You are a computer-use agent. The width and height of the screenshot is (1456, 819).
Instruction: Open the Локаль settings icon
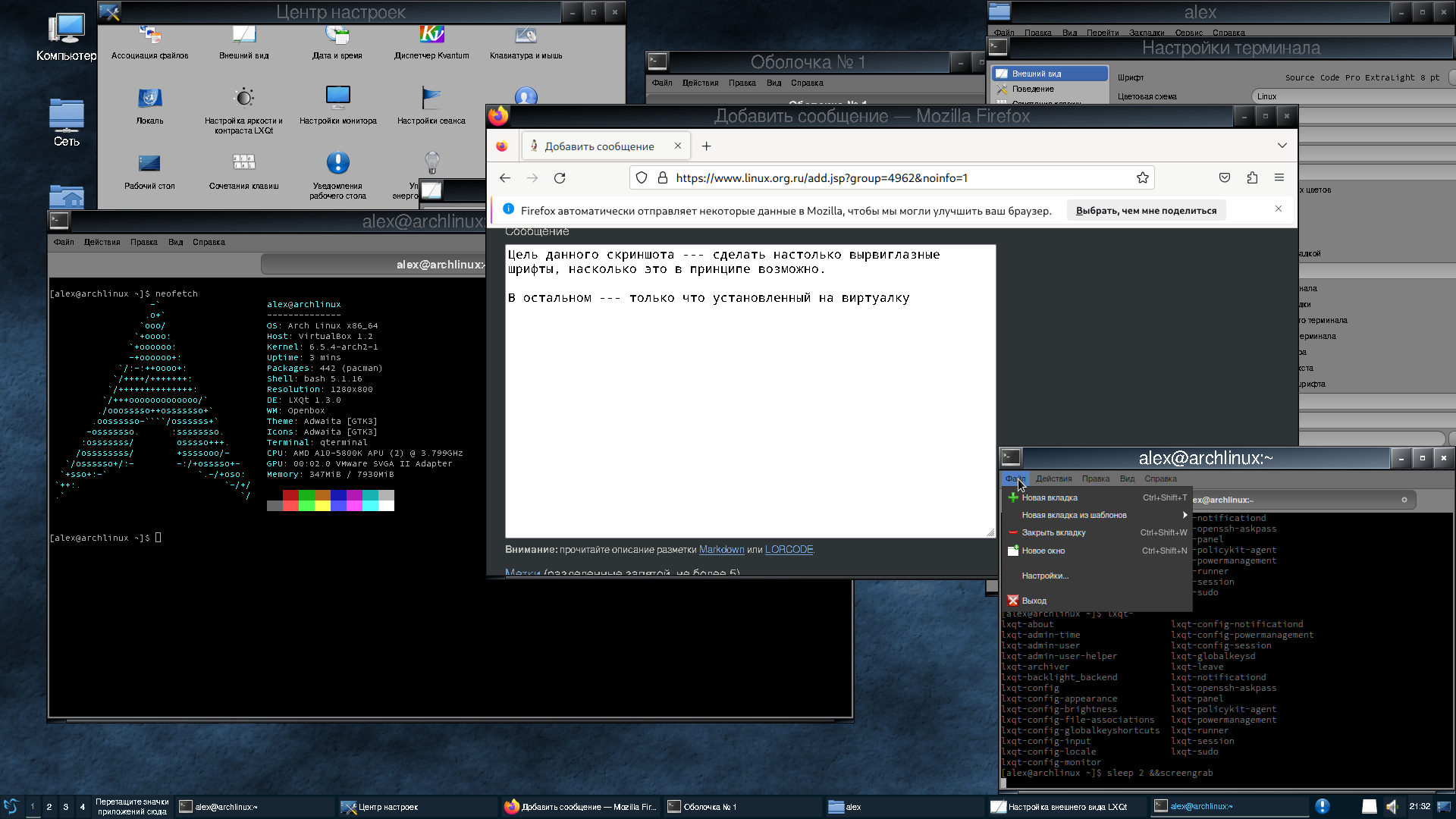[149, 106]
